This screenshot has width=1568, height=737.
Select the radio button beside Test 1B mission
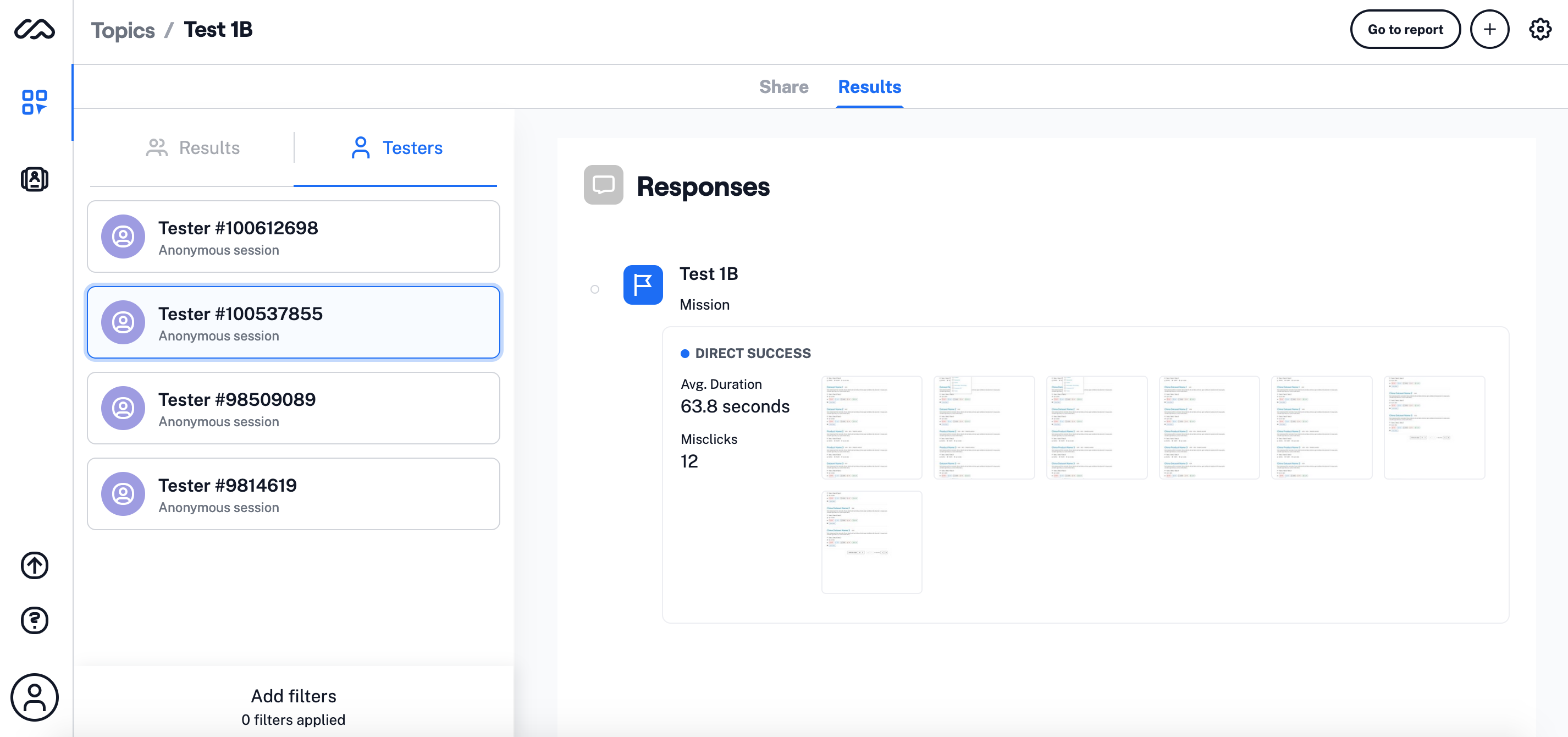coord(594,289)
